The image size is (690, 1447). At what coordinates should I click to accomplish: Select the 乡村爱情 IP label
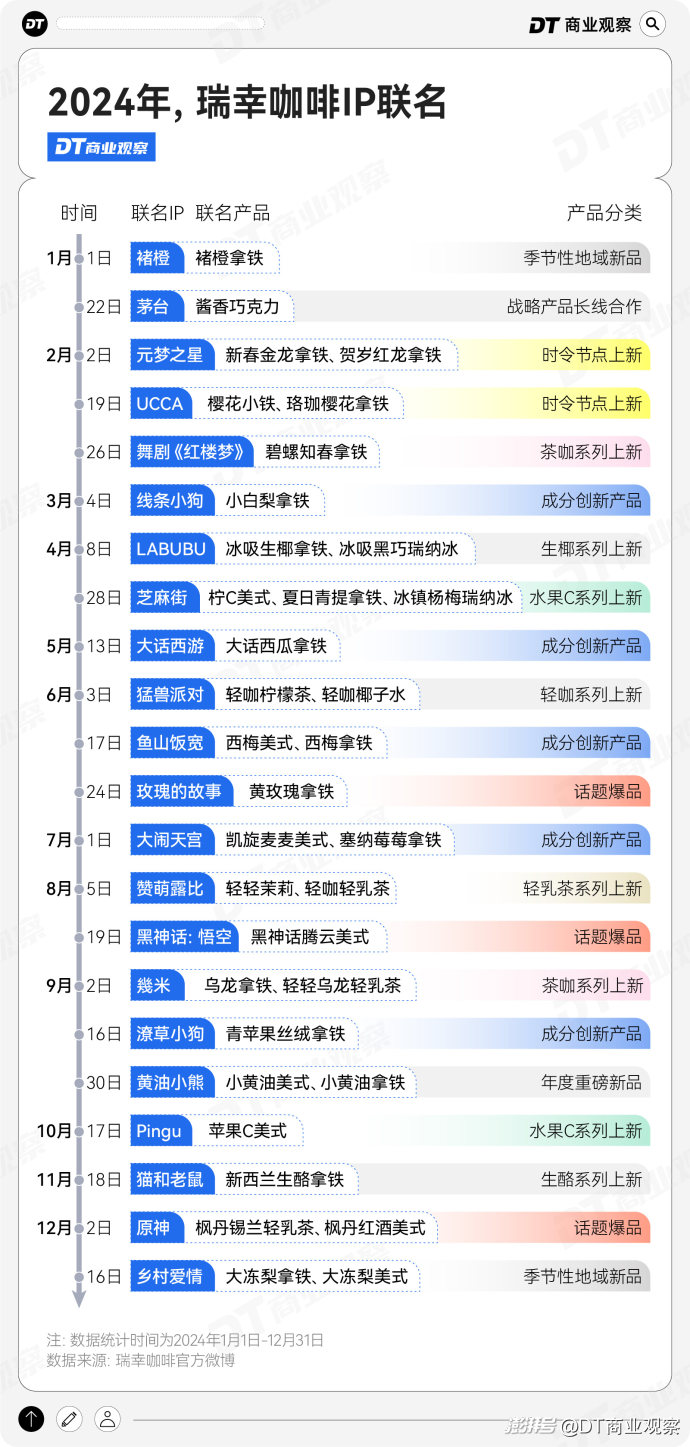[170, 1276]
